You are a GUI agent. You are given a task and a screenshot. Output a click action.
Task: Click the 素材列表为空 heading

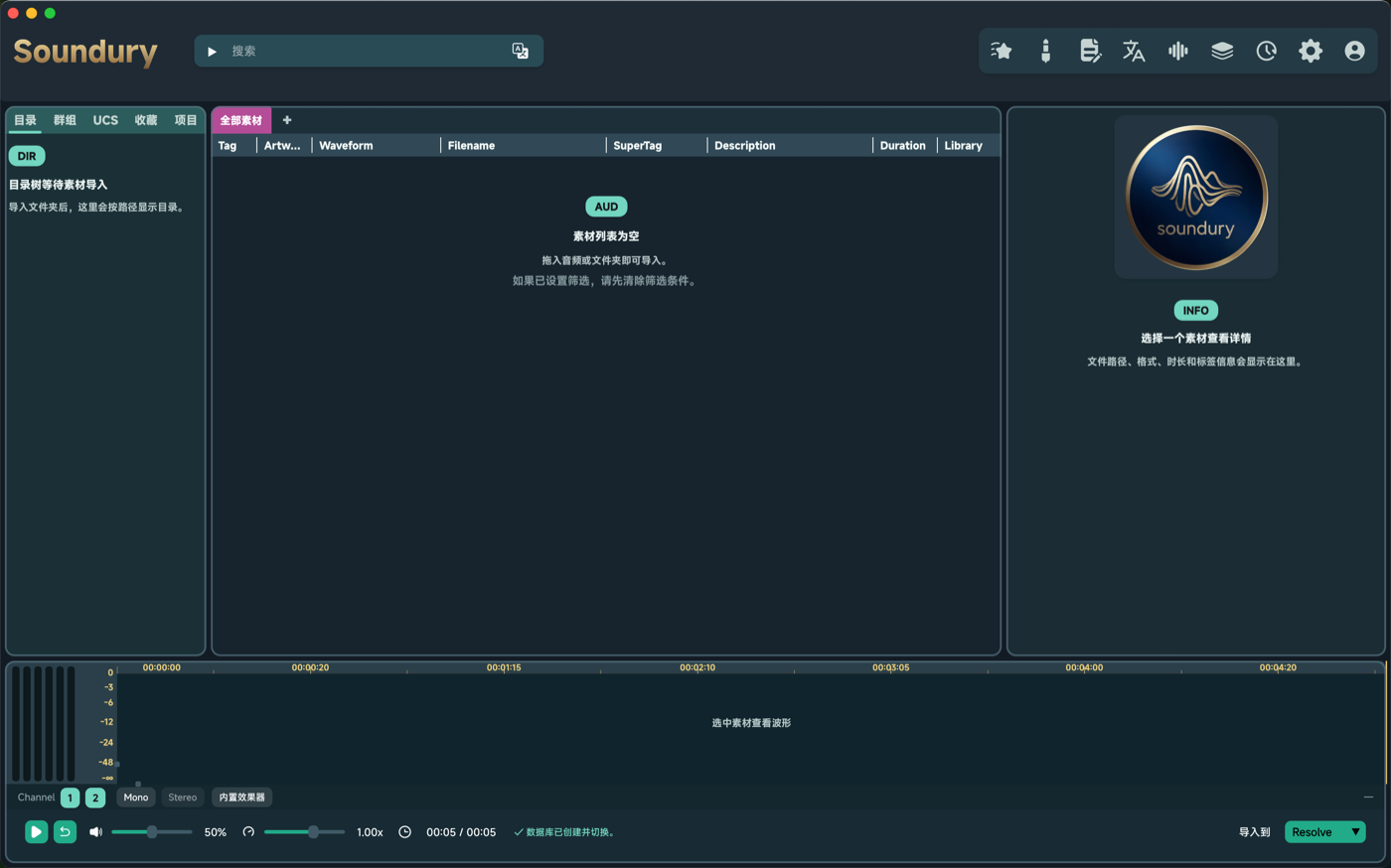tap(606, 236)
